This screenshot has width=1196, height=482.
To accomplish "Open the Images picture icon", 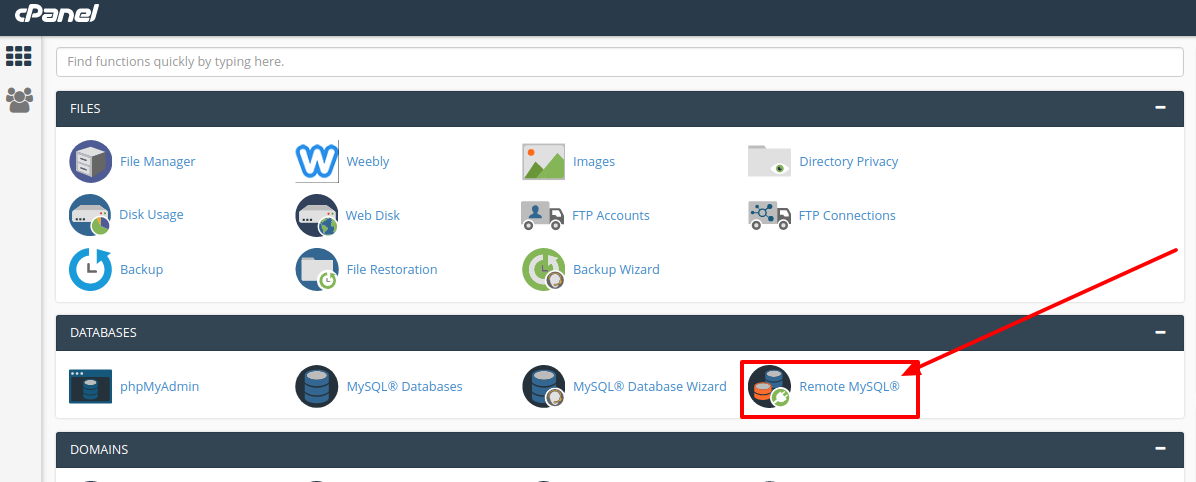I will 543,162.
